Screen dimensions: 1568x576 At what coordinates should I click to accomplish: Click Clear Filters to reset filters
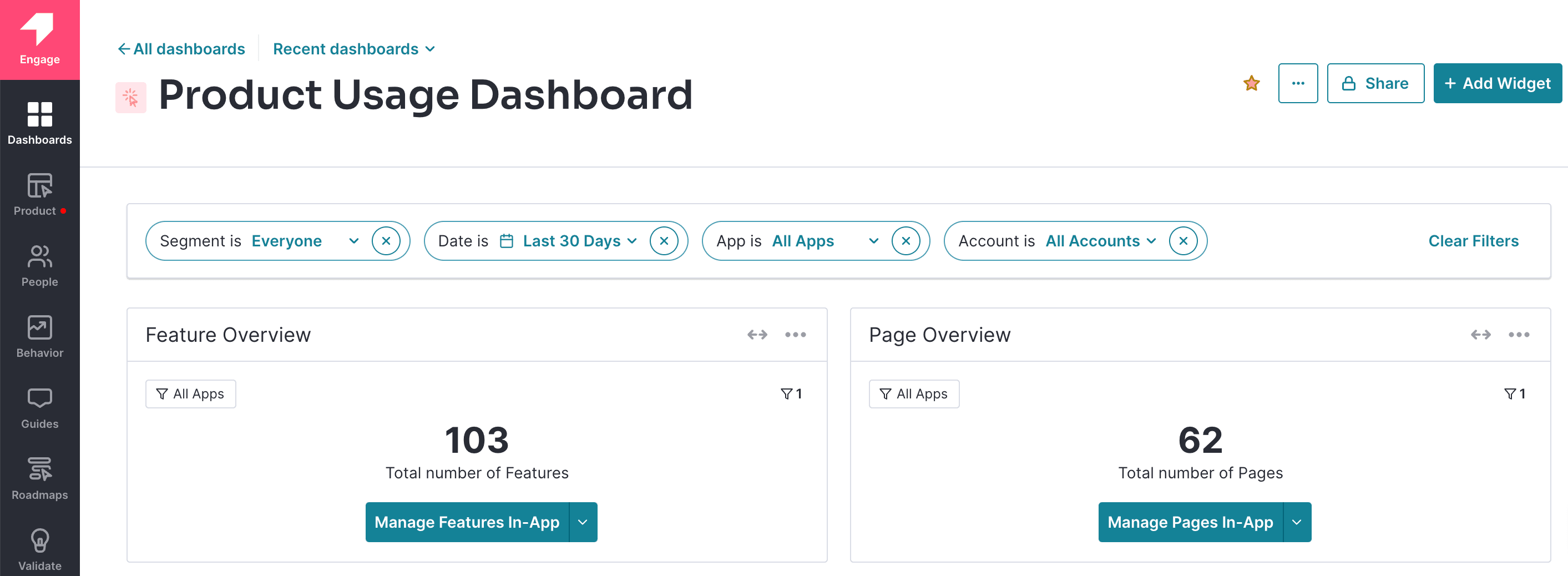[1473, 240]
